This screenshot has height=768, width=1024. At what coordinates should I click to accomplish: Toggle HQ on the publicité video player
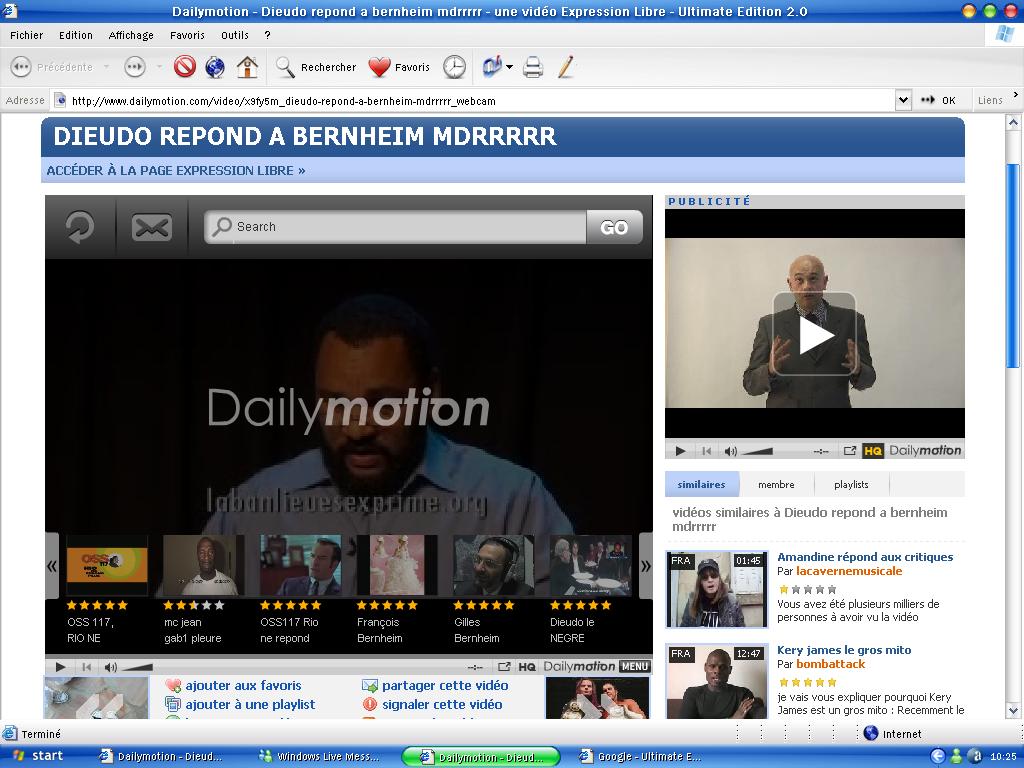coord(873,451)
